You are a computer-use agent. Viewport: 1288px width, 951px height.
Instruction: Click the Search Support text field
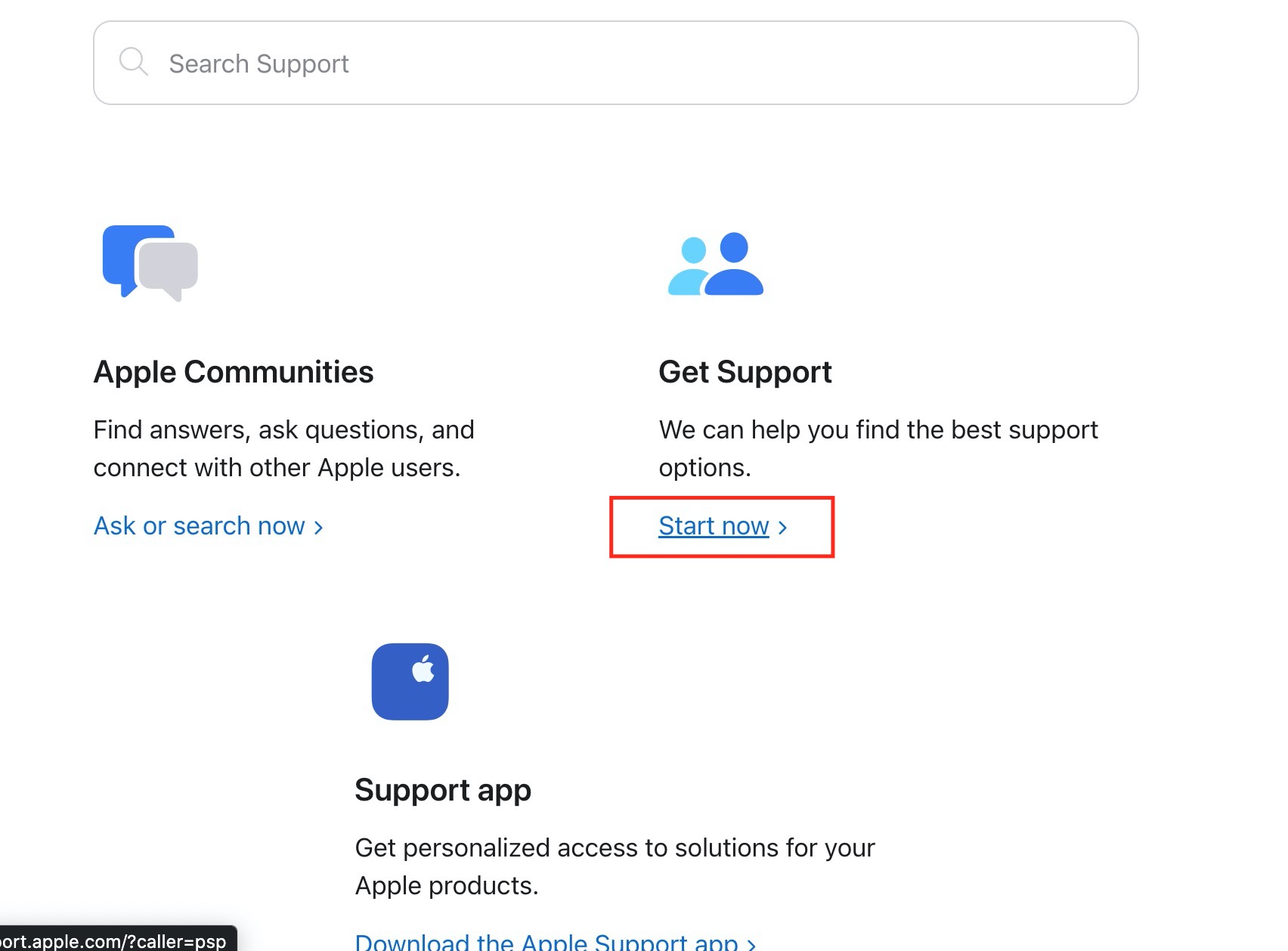(x=615, y=63)
